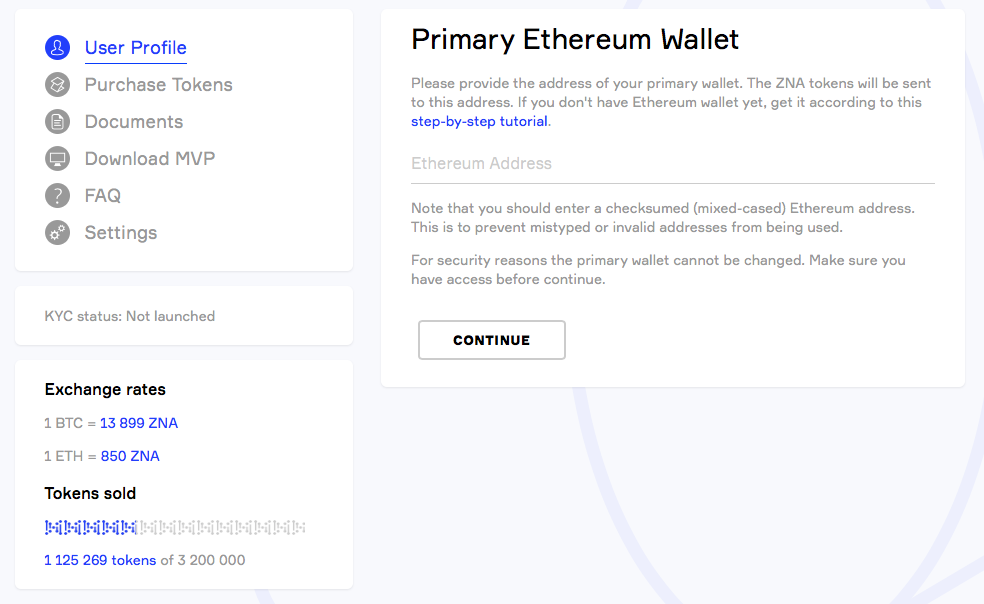Open the step-by-step tutorial link
This screenshot has width=984, height=604.
coord(479,122)
